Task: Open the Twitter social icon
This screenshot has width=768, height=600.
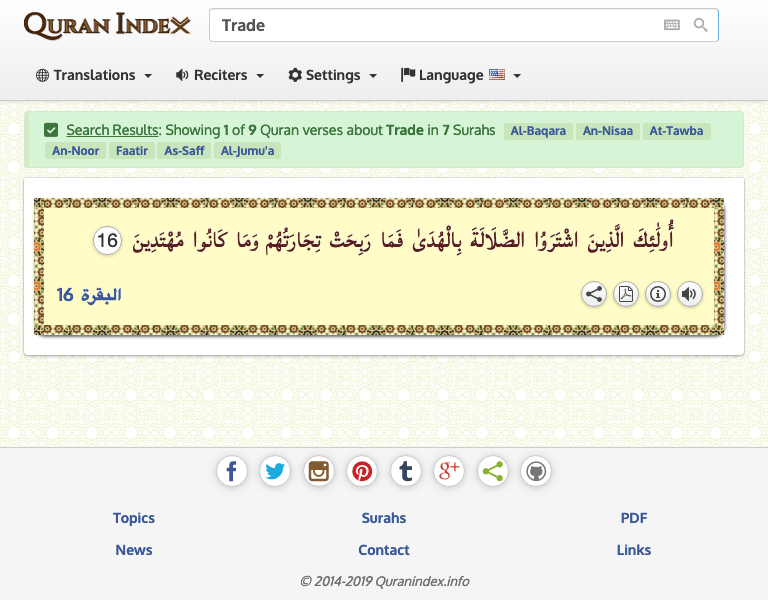Action: [x=275, y=471]
